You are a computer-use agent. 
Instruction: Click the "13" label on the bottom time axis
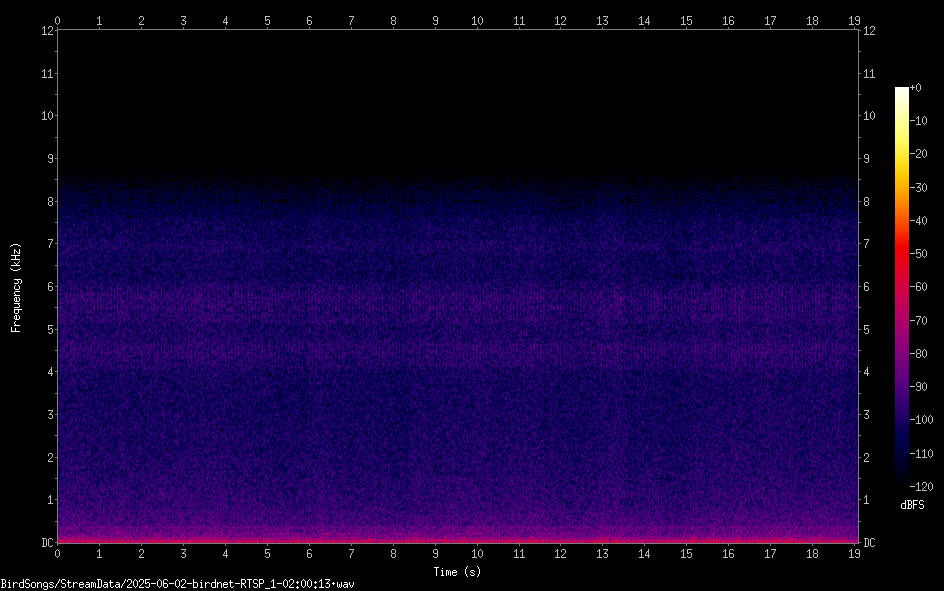[603, 554]
